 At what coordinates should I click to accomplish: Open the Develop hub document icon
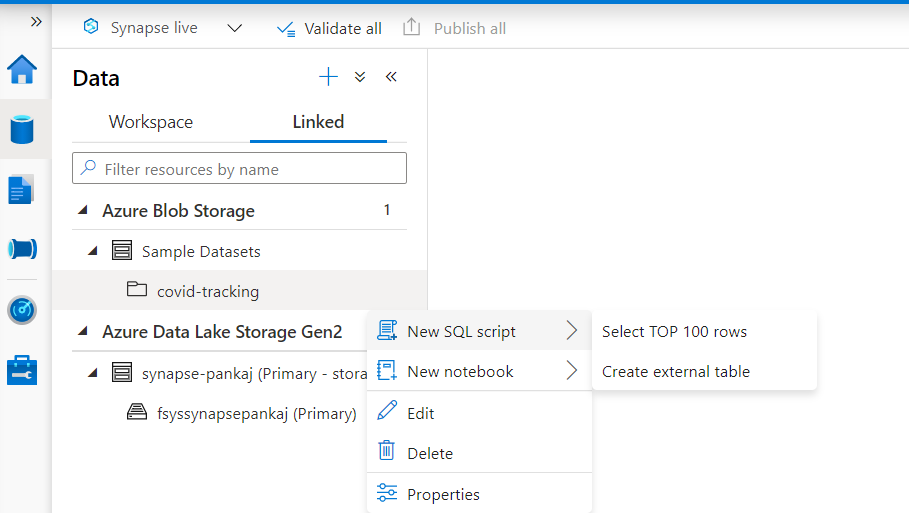21,190
